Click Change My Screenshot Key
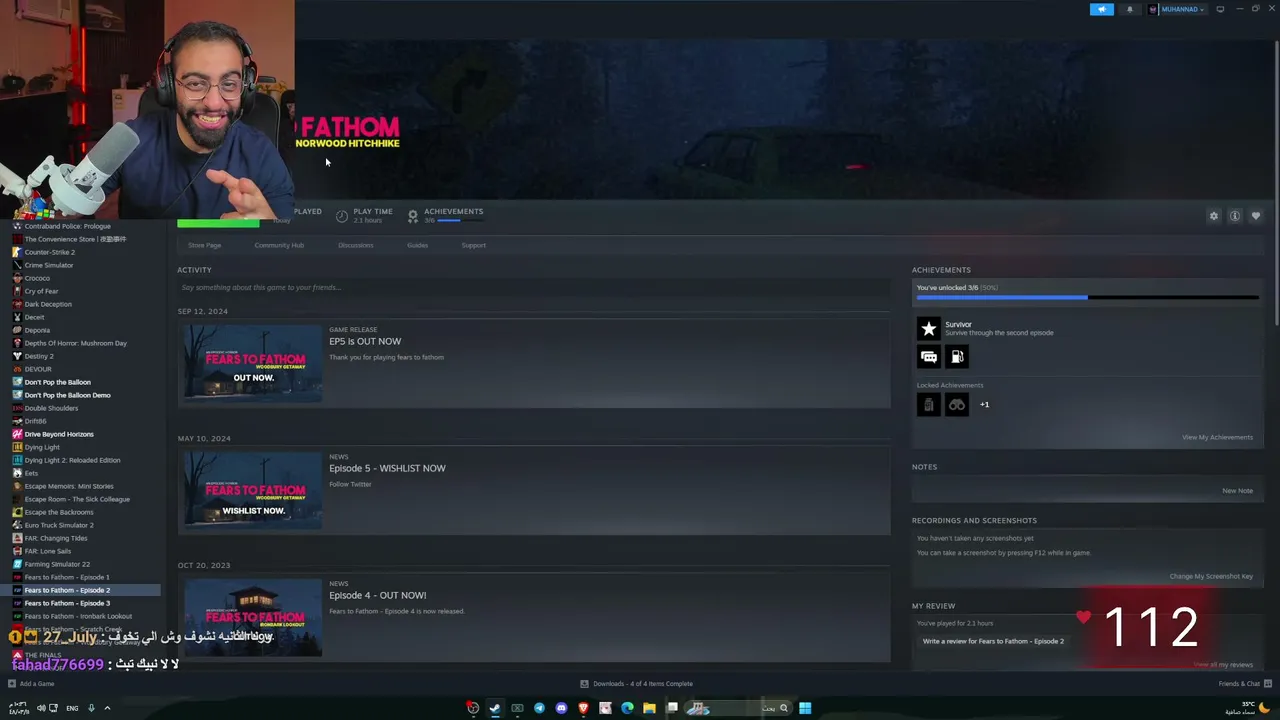This screenshot has height=720, width=1280. pyautogui.click(x=1211, y=576)
